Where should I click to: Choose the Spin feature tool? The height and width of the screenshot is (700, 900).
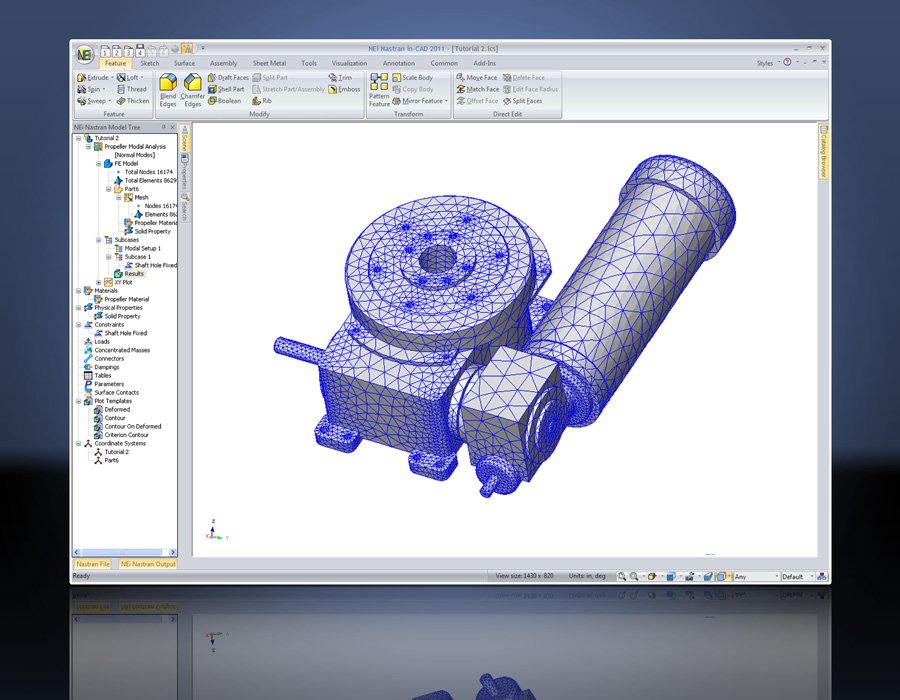[91, 90]
